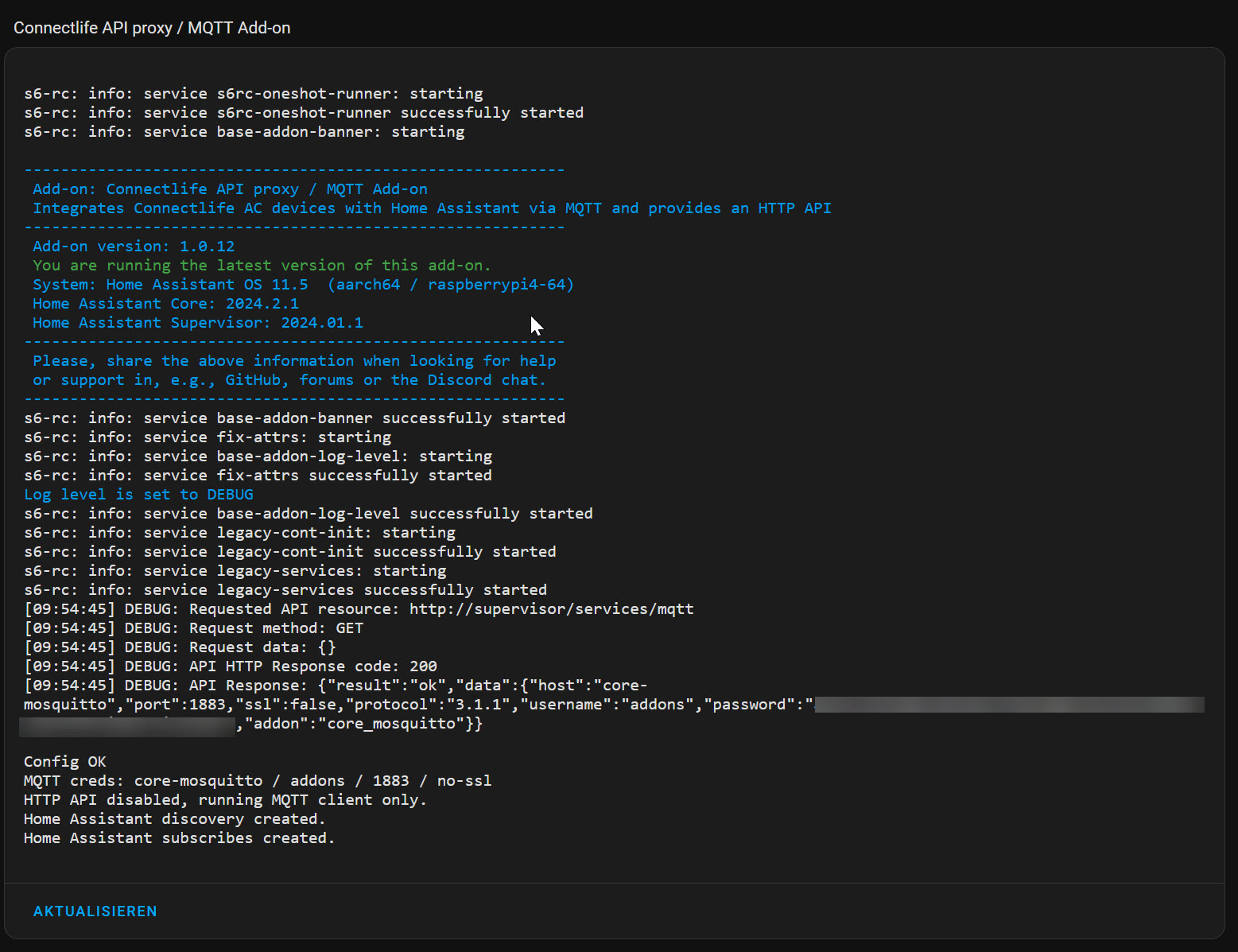Click the 'Please, share the above information' line
Image resolution: width=1238 pixels, height=952 pixels.
tap(294, 361)
